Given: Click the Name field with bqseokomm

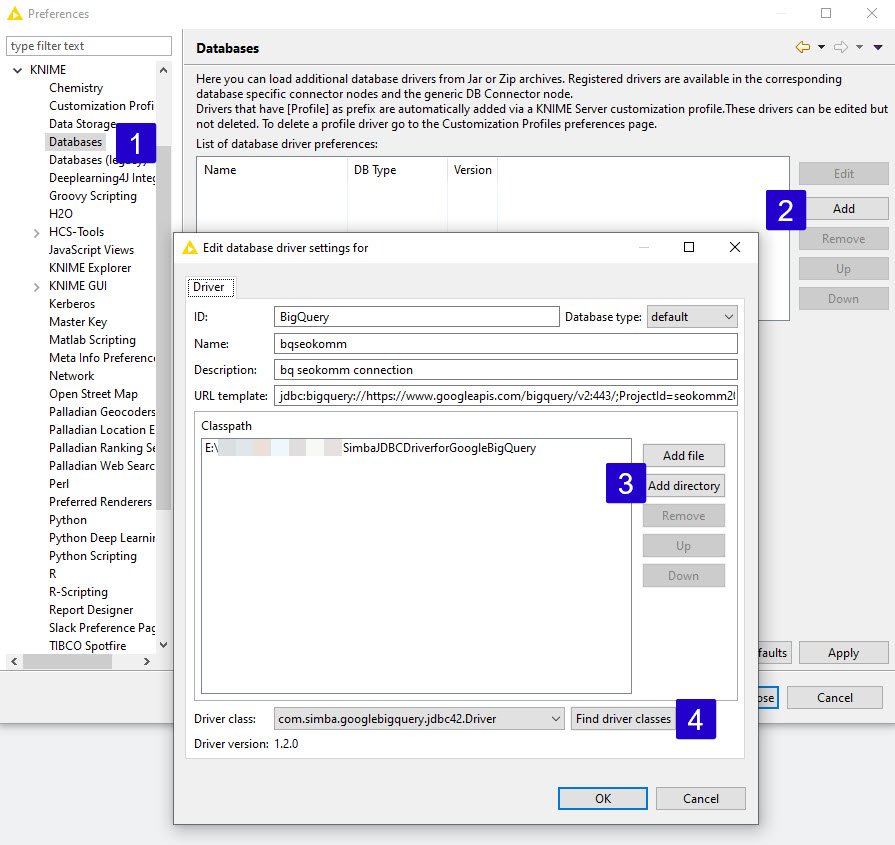Looking at the screenshot, I should tap(506, 344).
